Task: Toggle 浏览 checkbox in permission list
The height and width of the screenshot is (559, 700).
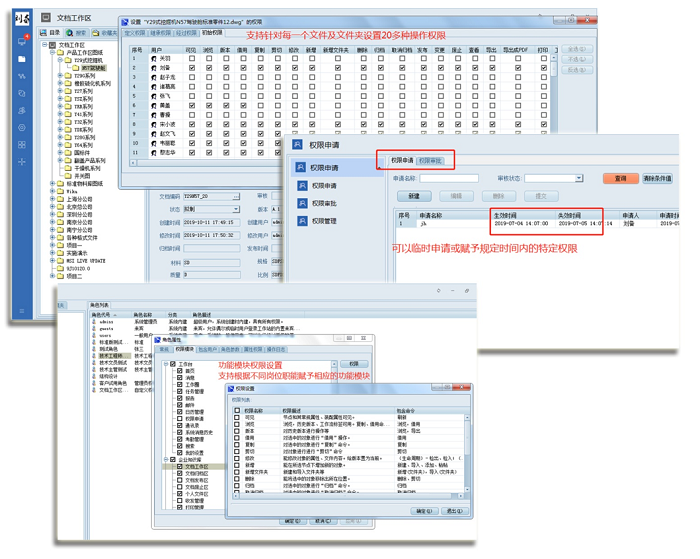Action: (237, 424)
